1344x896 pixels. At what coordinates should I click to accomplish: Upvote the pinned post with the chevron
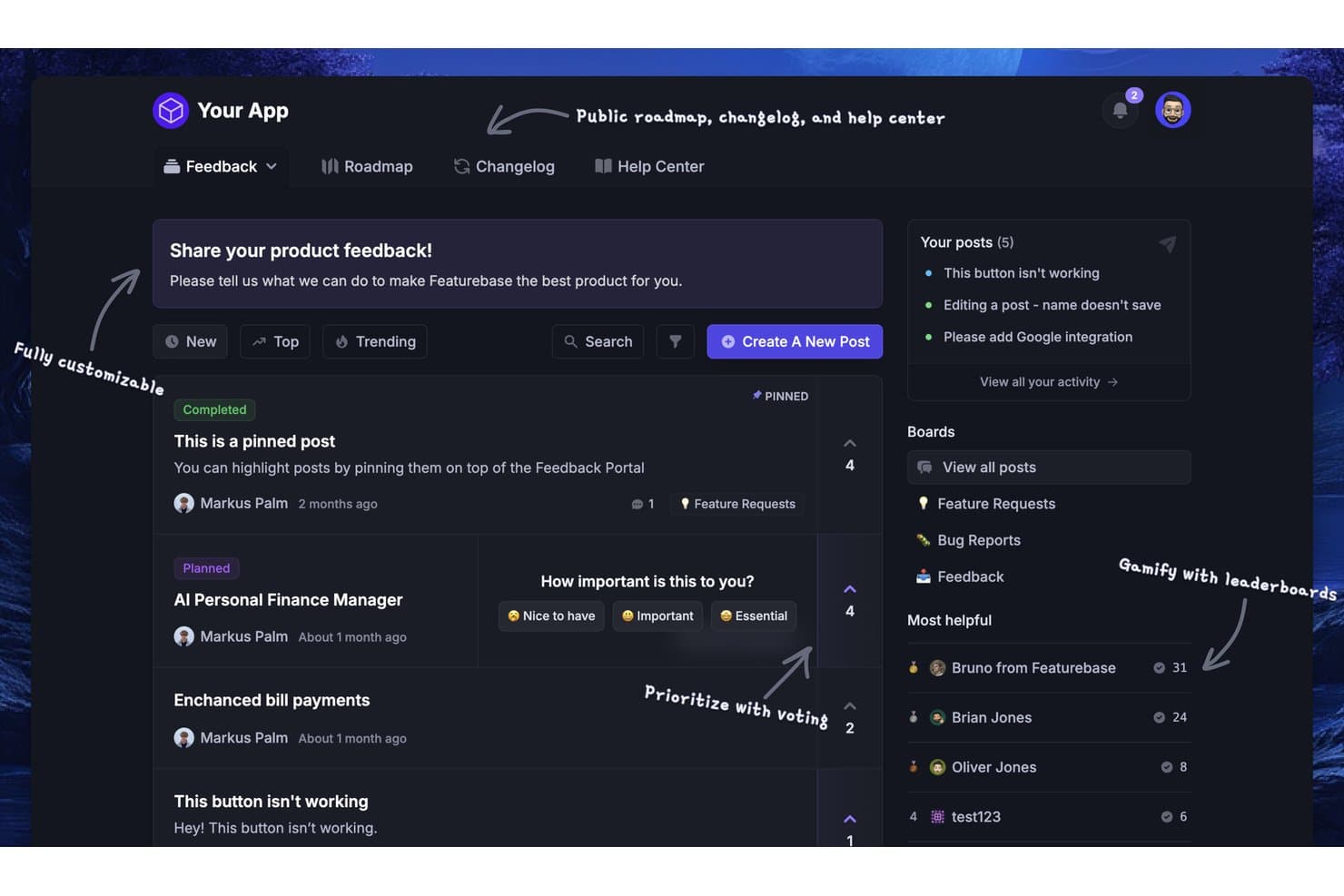(850, 443)
